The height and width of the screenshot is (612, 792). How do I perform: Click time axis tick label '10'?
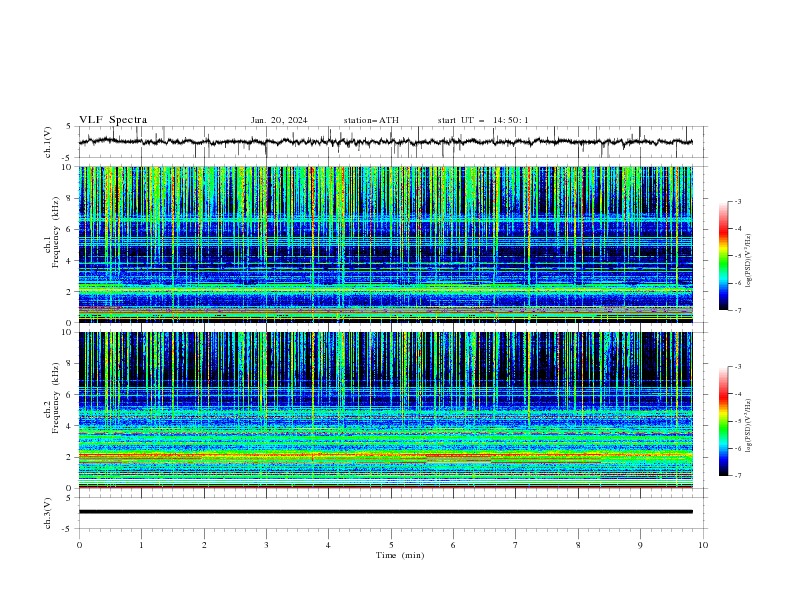[x=703, y=545]
